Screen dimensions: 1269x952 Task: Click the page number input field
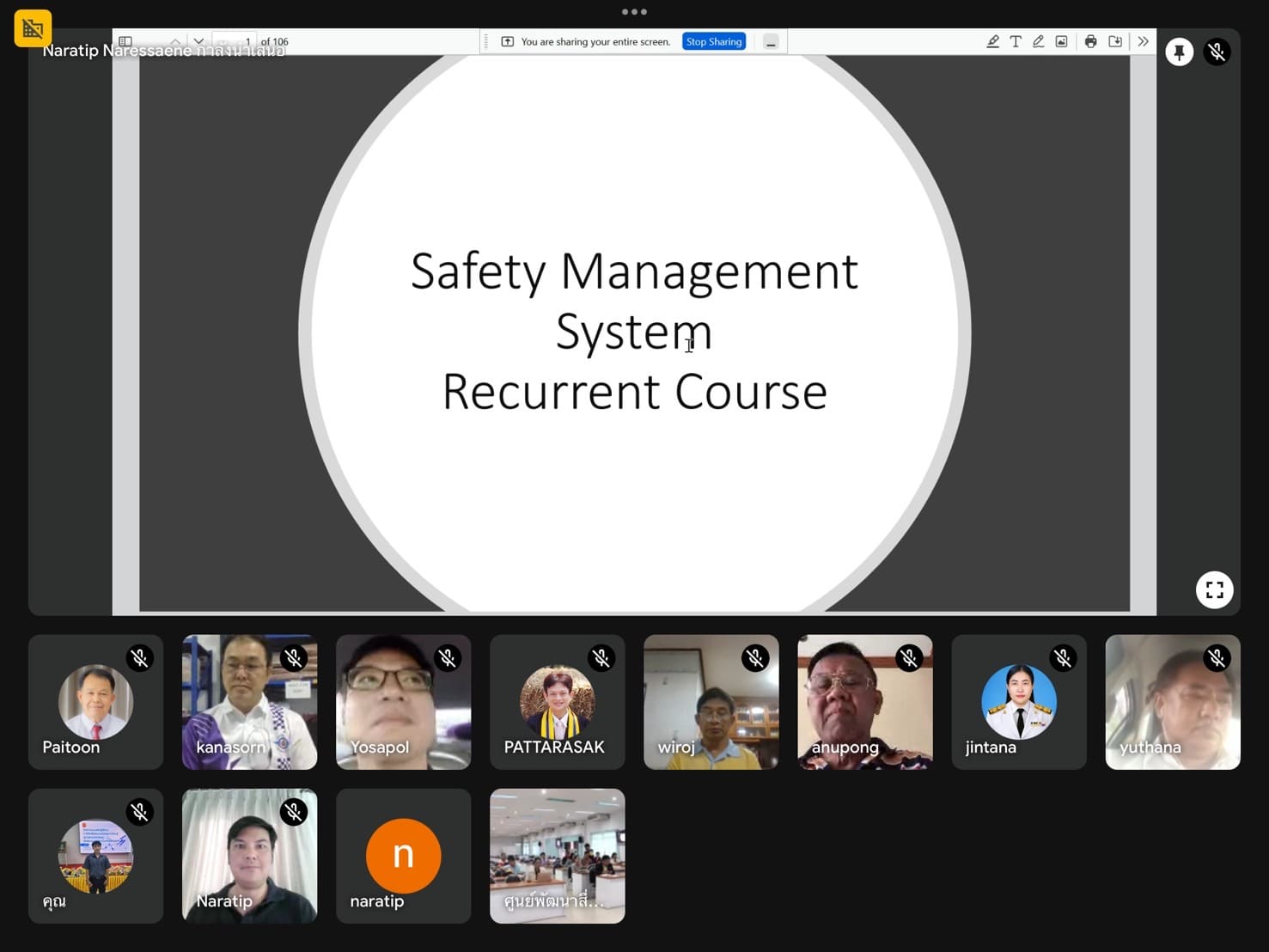point(235,41)
